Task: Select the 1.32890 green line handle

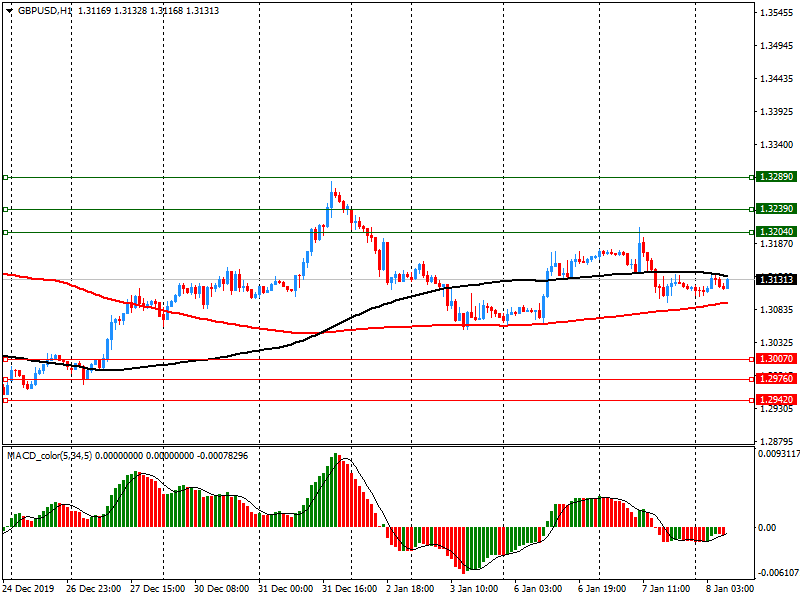Action: tap(6, 177)
